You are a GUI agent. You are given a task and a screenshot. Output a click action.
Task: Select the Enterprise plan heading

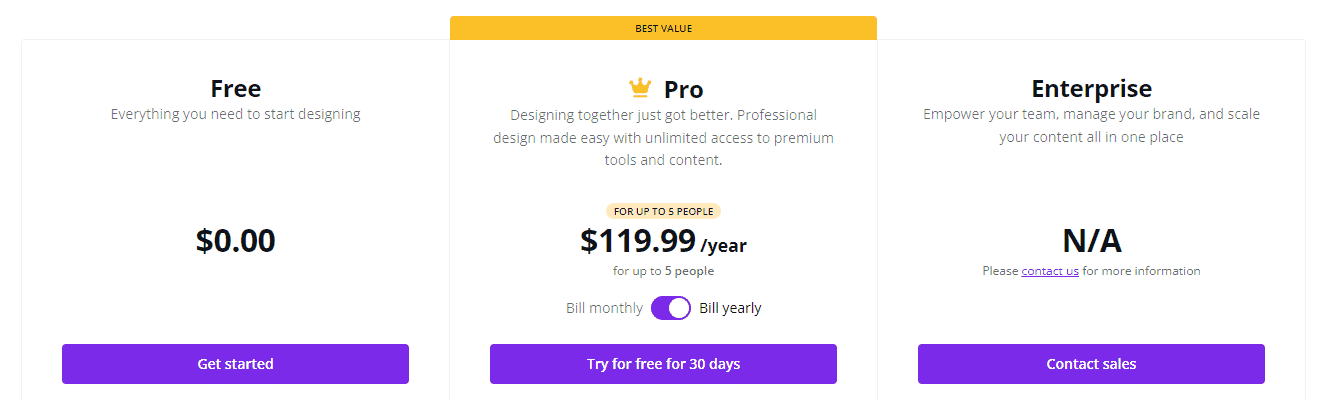(x=1091, y=89)
